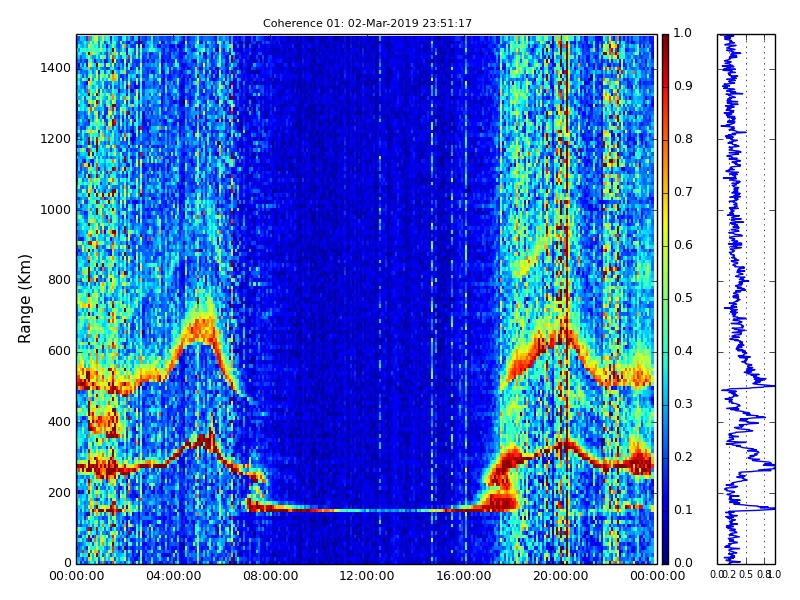
Task: Click the colorbar tick label '0.2'
Action: tap(683, 457)
